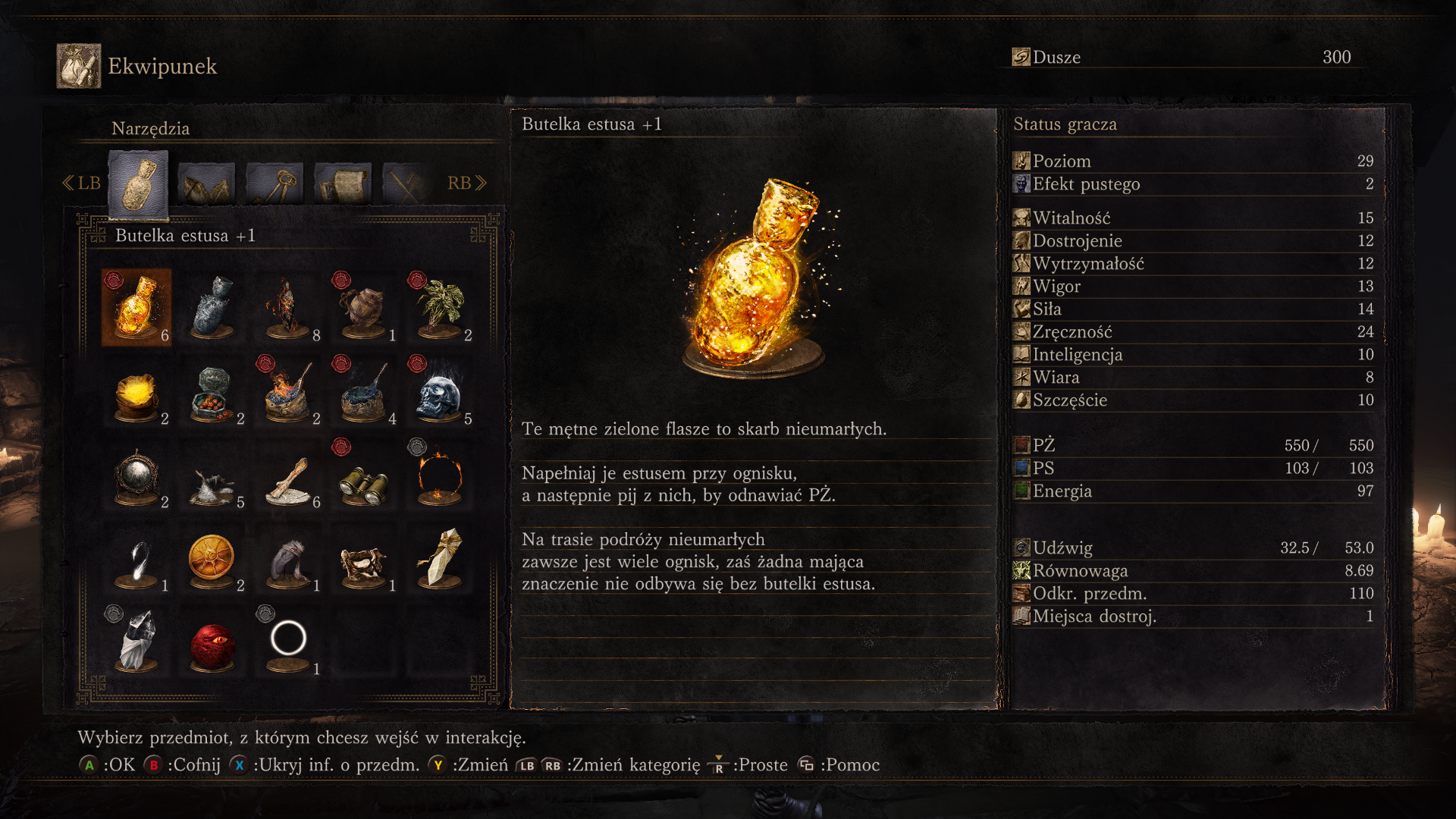The image size is (1456, 819).
Task: Choose the binoculars item in inventory
Action: pos(364,474)
